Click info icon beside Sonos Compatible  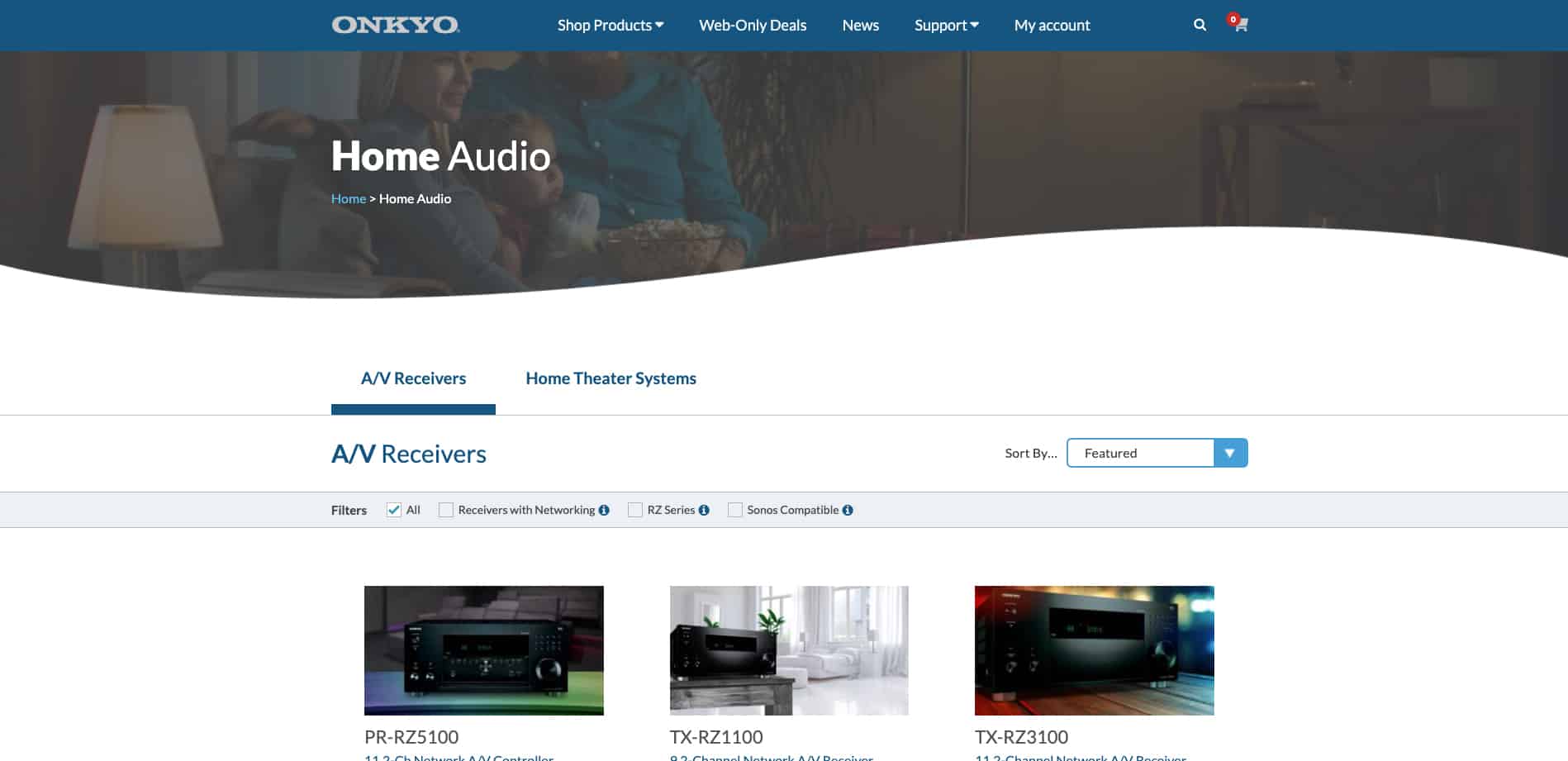848,510
